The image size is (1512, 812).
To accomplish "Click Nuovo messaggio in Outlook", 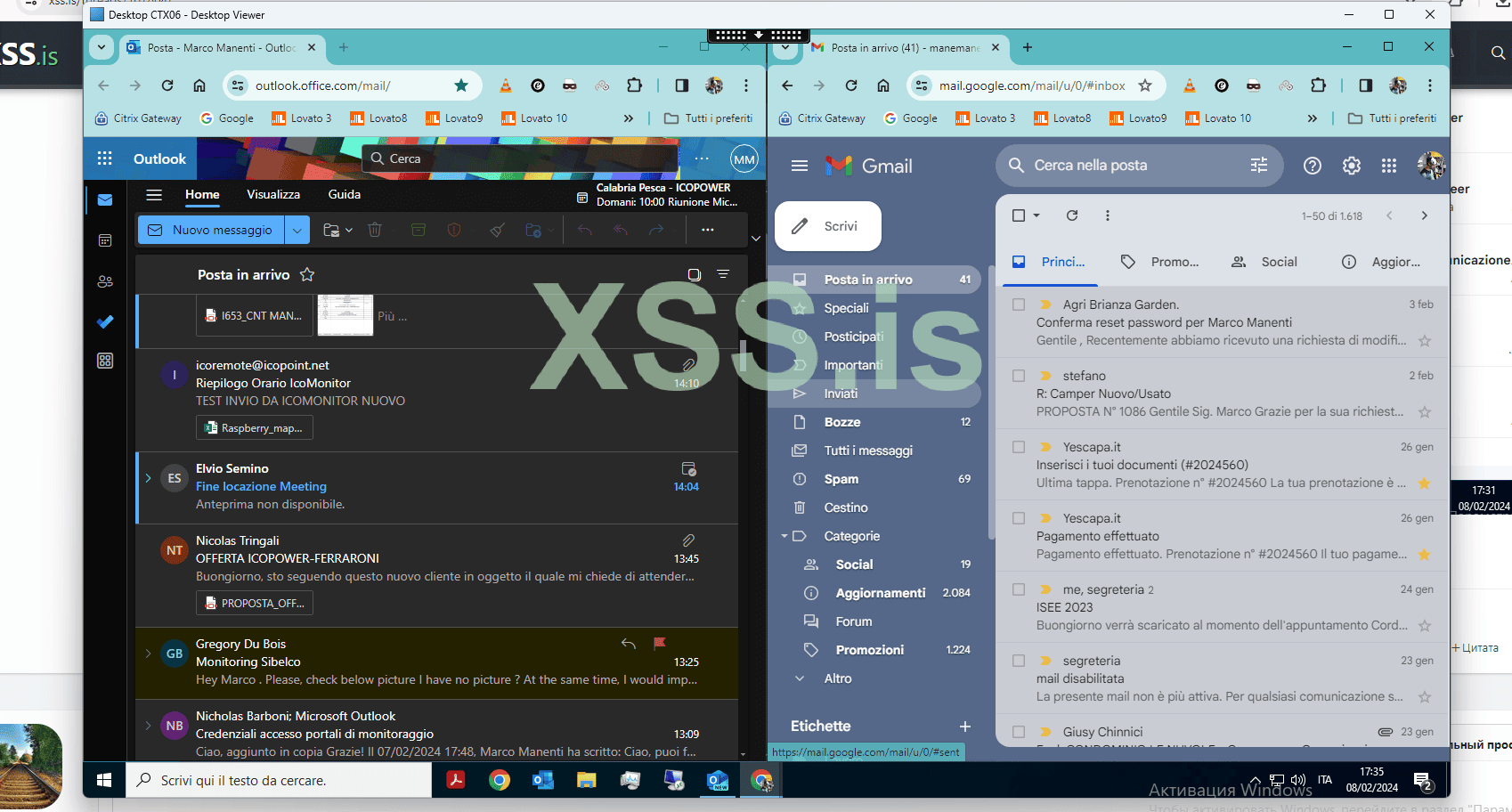I will (212, 230).
